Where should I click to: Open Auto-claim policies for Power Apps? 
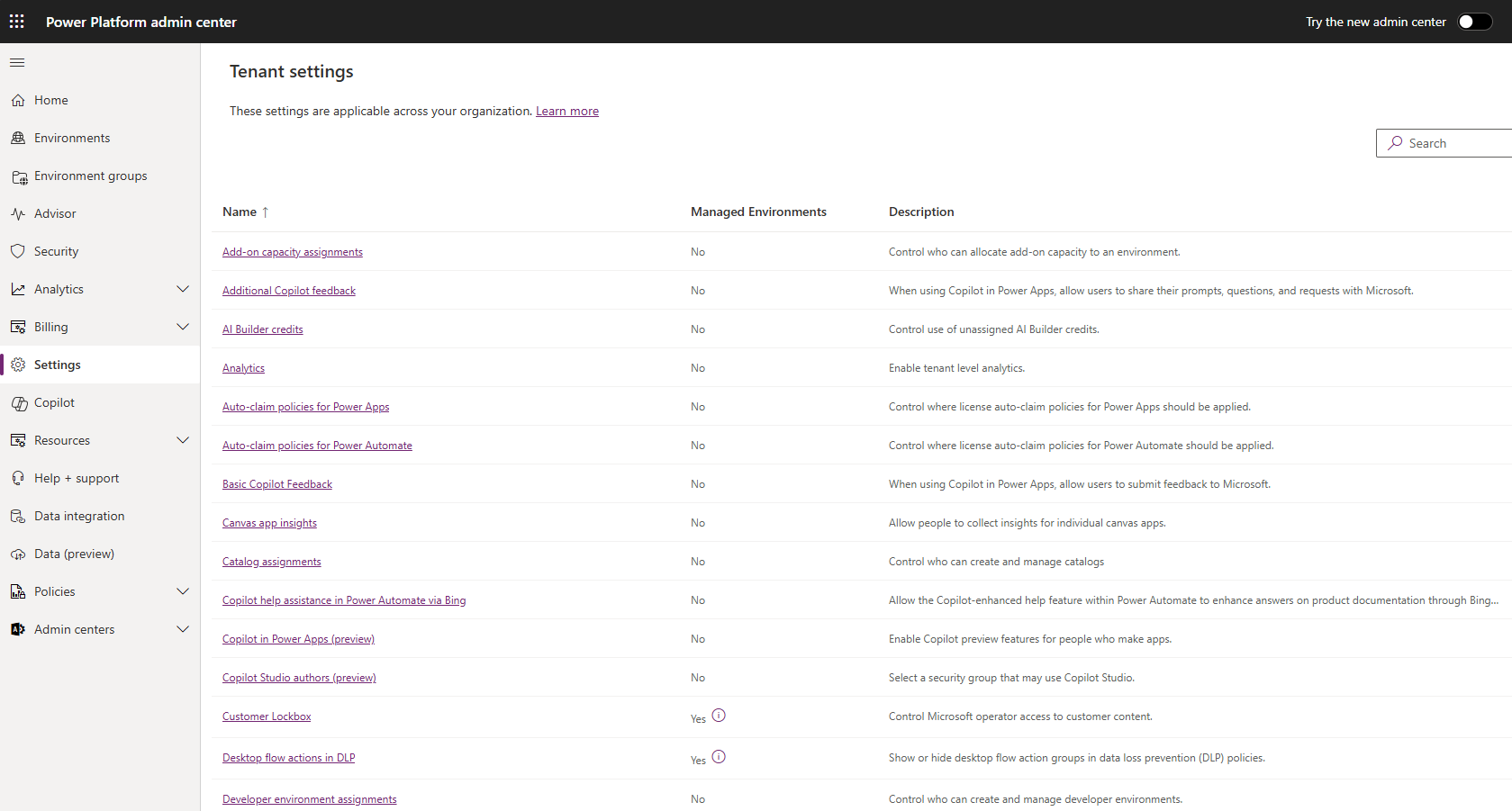click(306, 407)
